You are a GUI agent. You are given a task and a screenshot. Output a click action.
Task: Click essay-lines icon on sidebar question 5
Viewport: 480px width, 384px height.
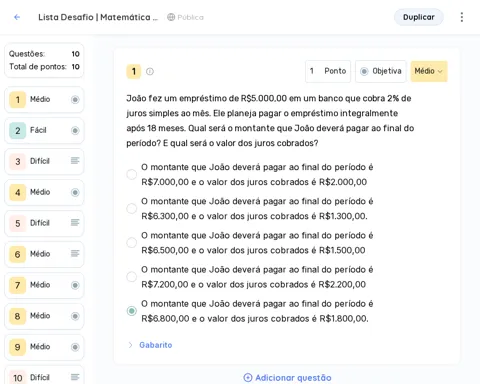(x=75, y=222)
